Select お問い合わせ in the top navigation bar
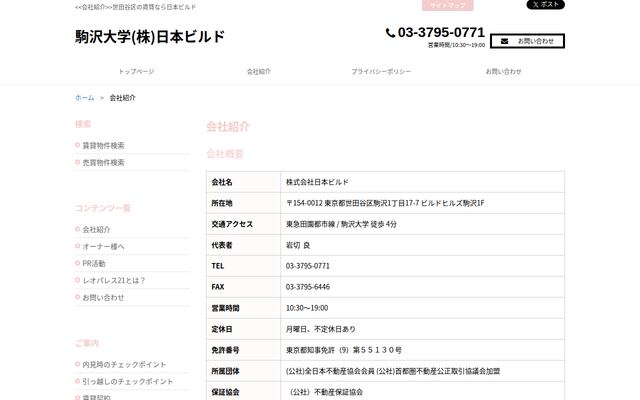The width and height of the screenshot is (640, 400). (x=504, y=71)
